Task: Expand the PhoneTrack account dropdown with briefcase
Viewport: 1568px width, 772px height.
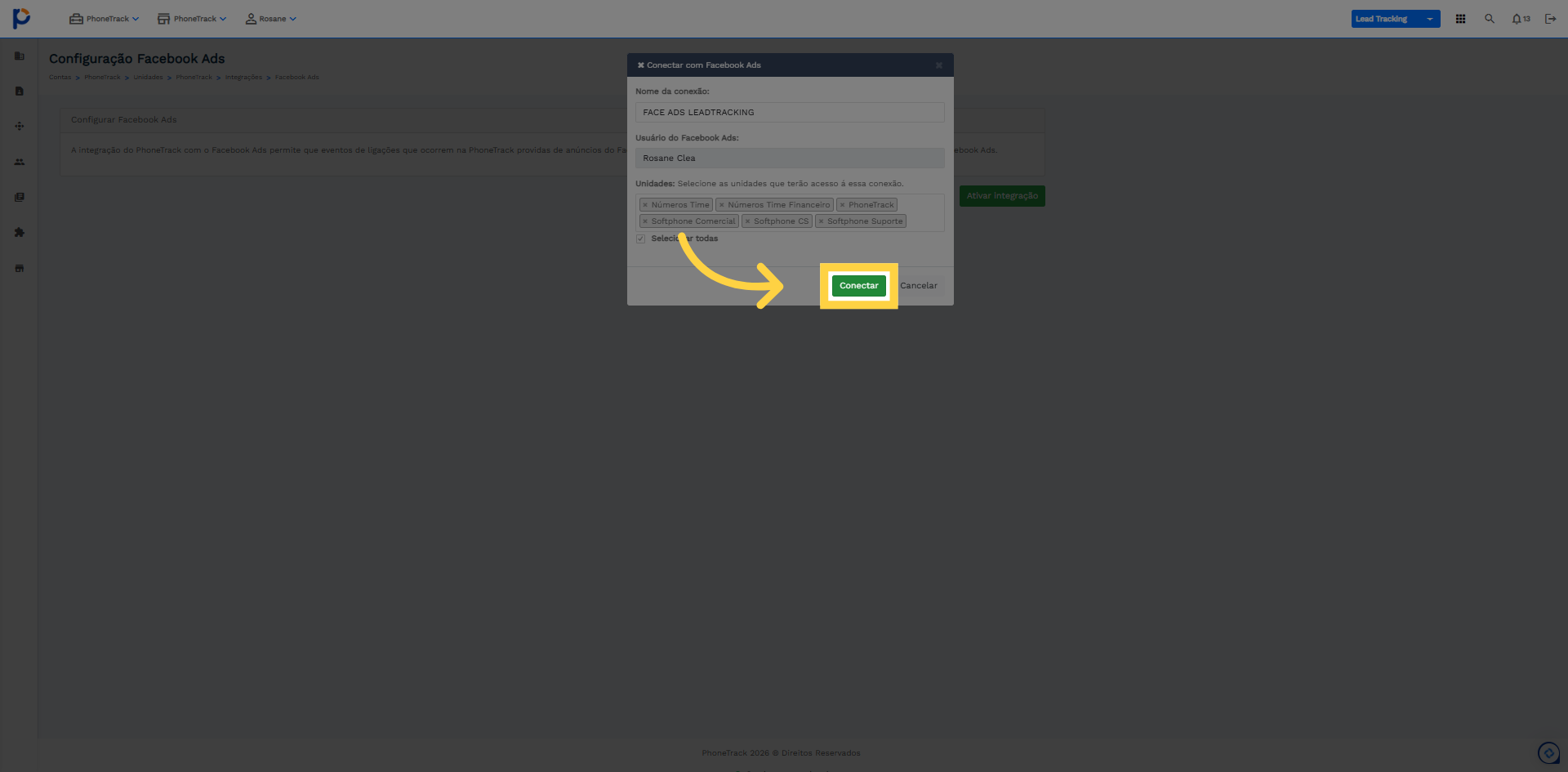Action: tap(105, 19)
